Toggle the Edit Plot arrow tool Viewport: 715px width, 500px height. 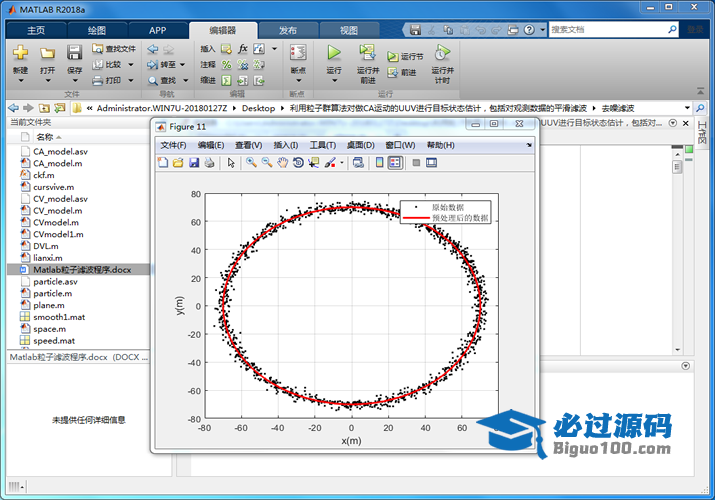tap(230, 162)
